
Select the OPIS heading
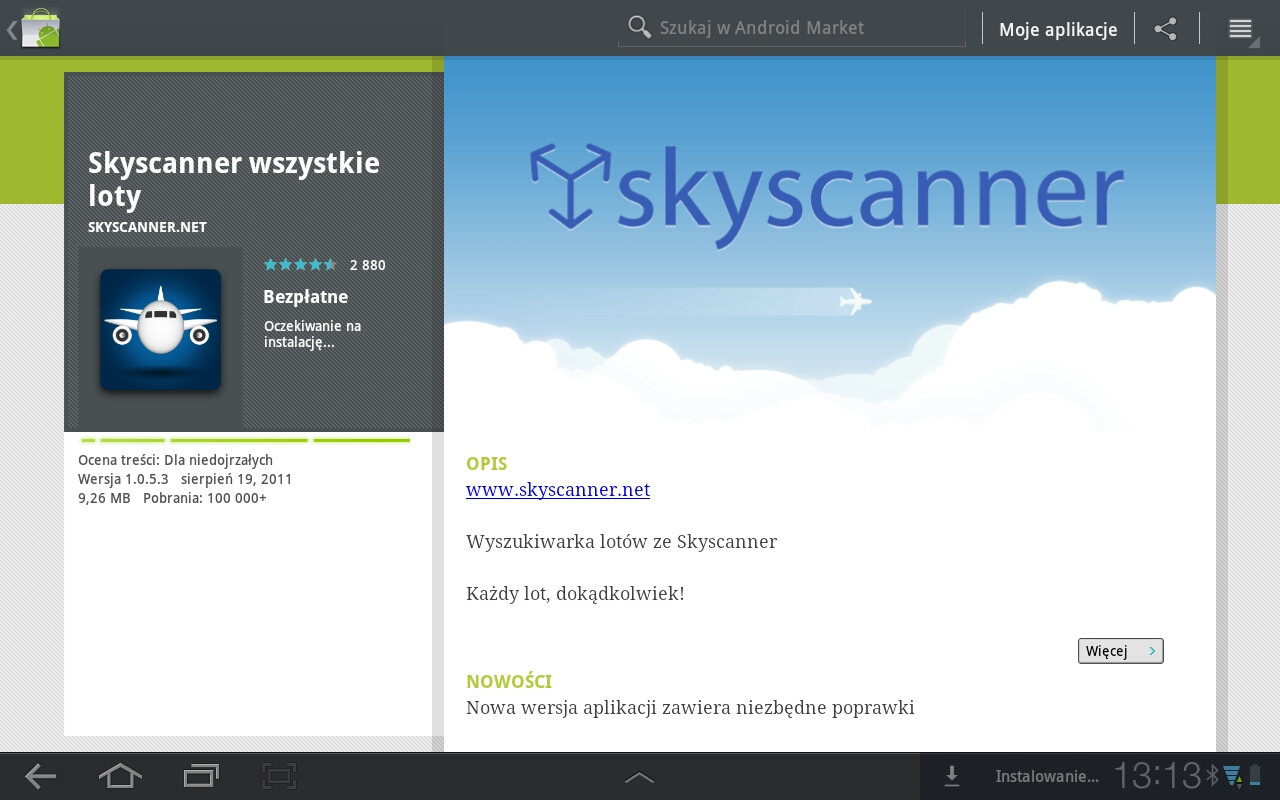click(487, 464)
